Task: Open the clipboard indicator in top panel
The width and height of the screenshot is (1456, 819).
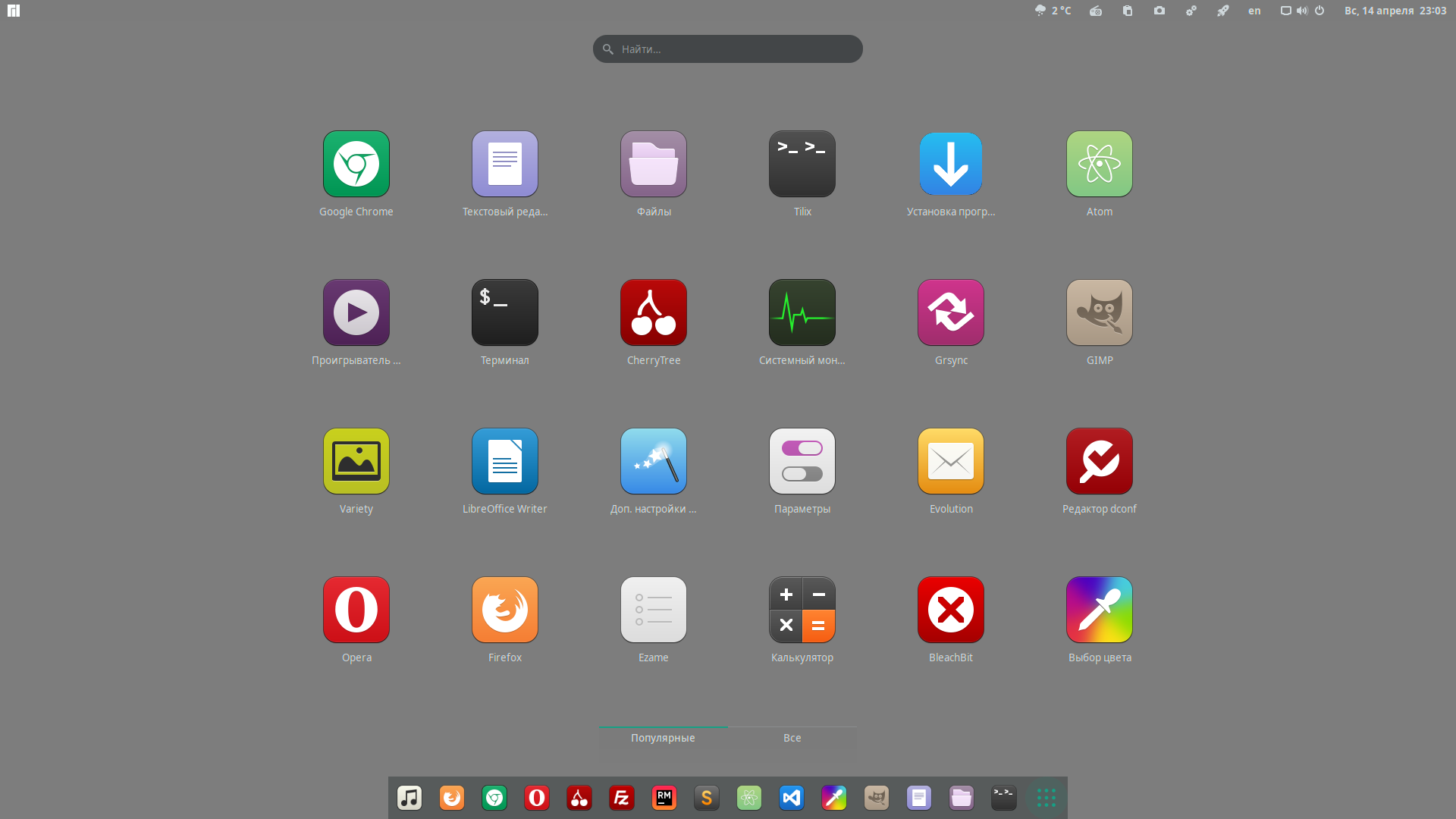Action: 1128,11
